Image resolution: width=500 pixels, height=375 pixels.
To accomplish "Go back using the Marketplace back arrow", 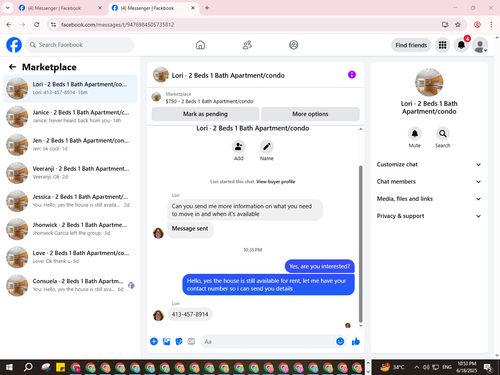I will 12,67.
